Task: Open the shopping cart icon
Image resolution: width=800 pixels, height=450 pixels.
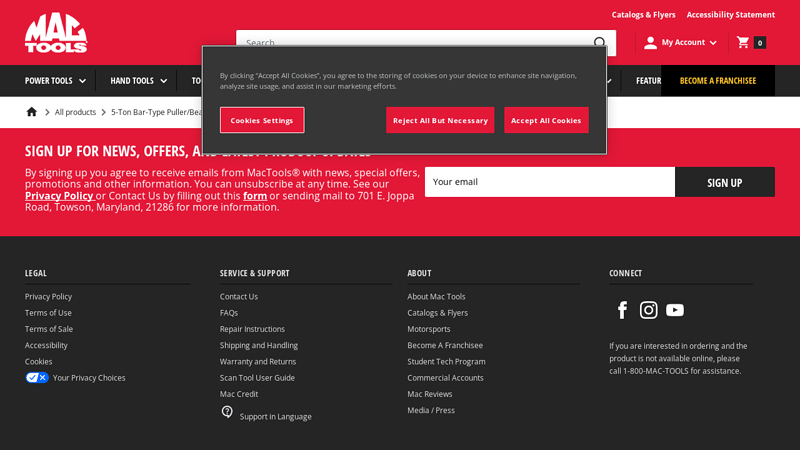Action: 743,42
